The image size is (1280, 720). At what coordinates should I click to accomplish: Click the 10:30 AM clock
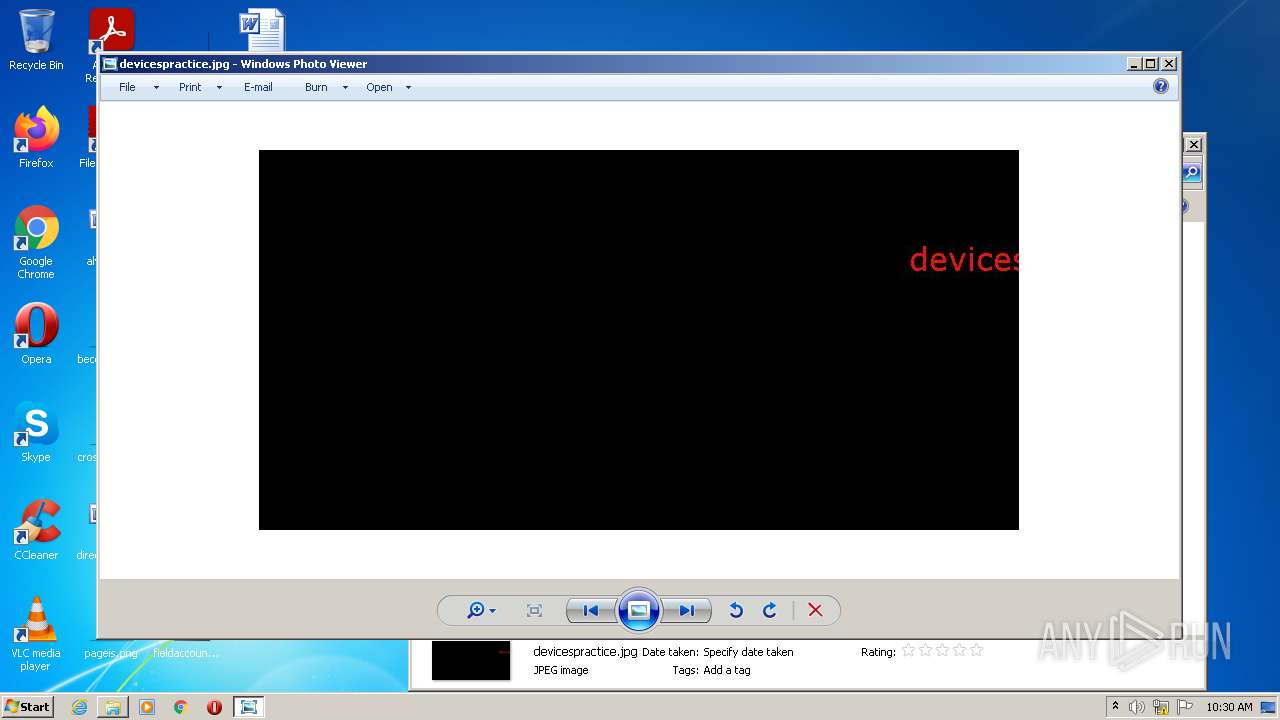point(1229,707)
